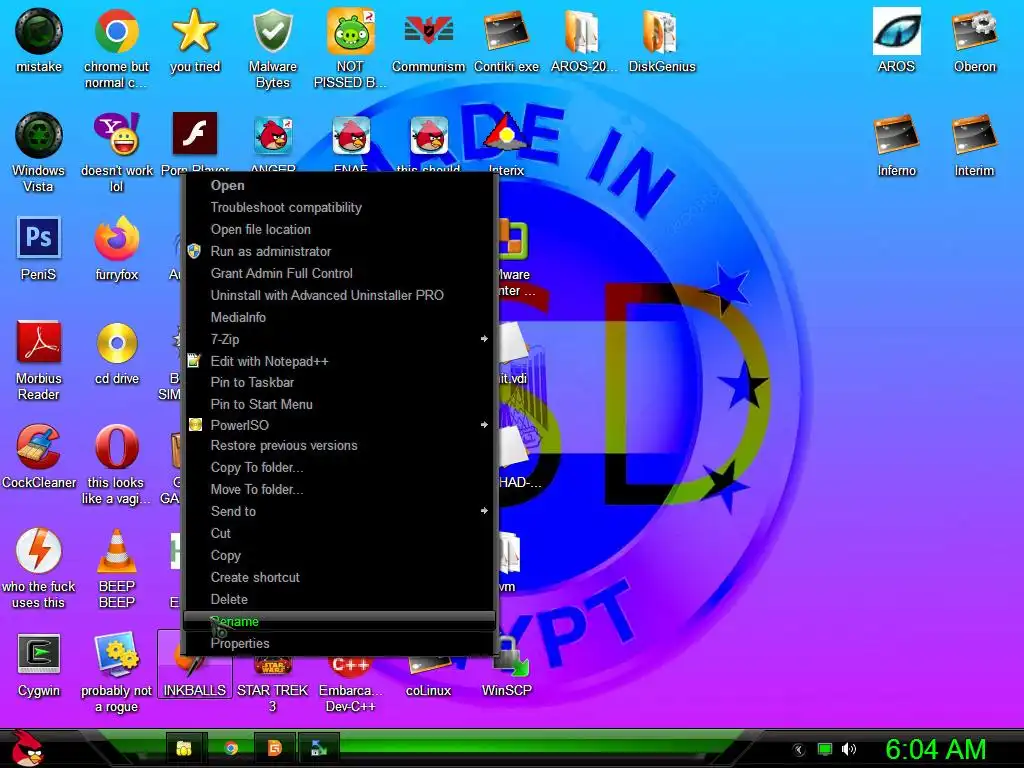The image size is (1024, 768).
Task: Choose Edit with Notepad++
Action: point(339,361)
